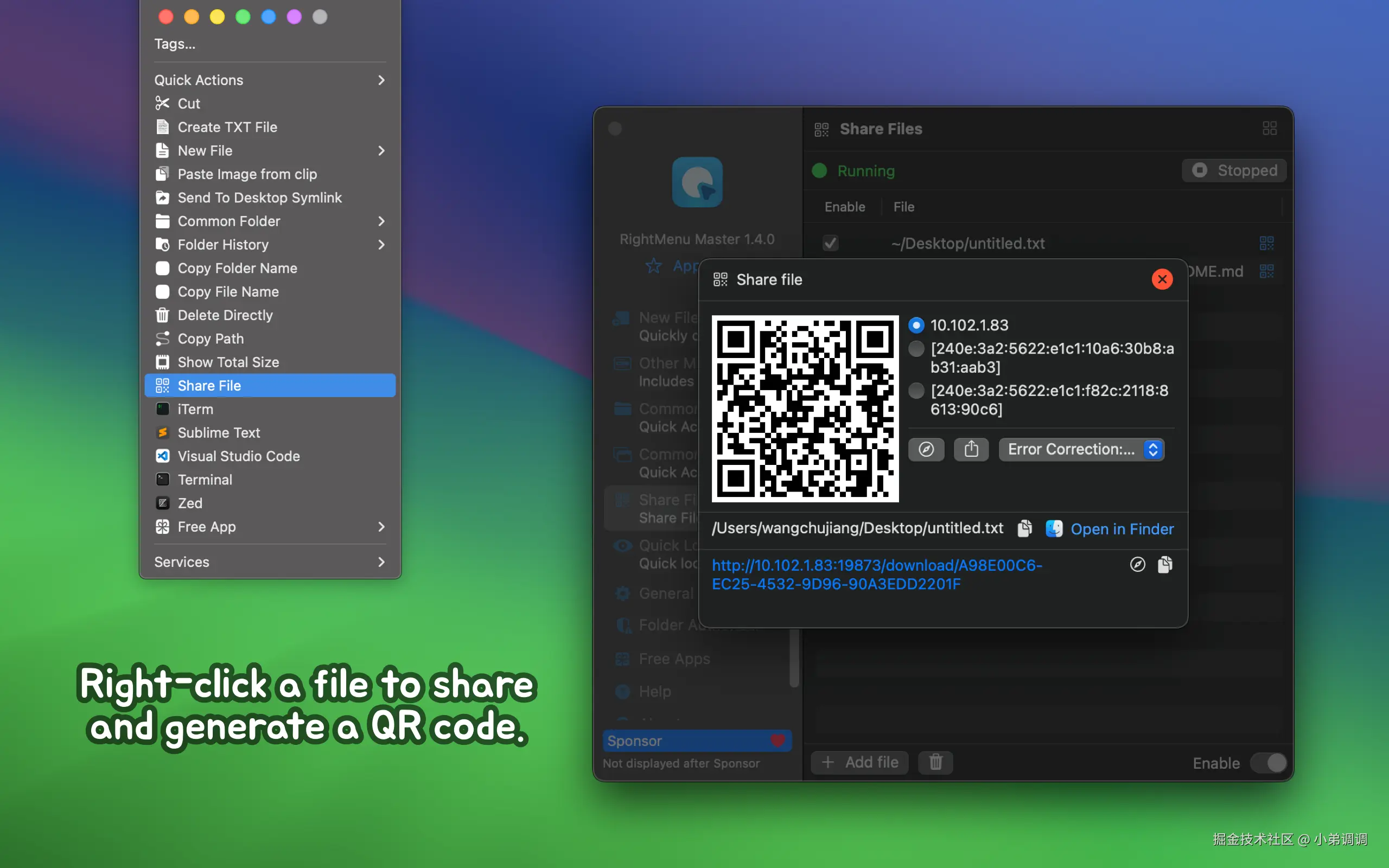The height and width of the screenshot is (868, 1389).
Task: Open the share URL in browser with the compass button
Action: (926, 449)
